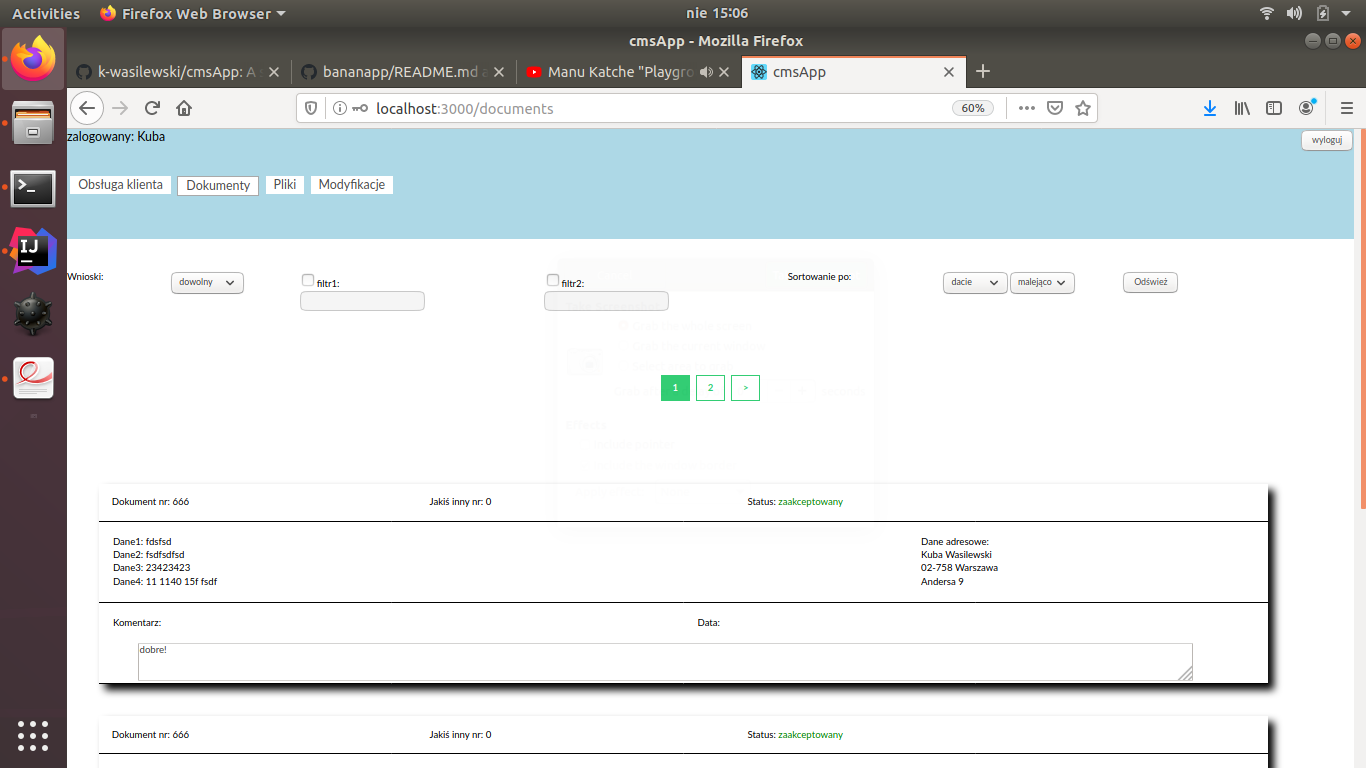
Task: Open the Firefox account menu
Action: [x=1306, y=108]
